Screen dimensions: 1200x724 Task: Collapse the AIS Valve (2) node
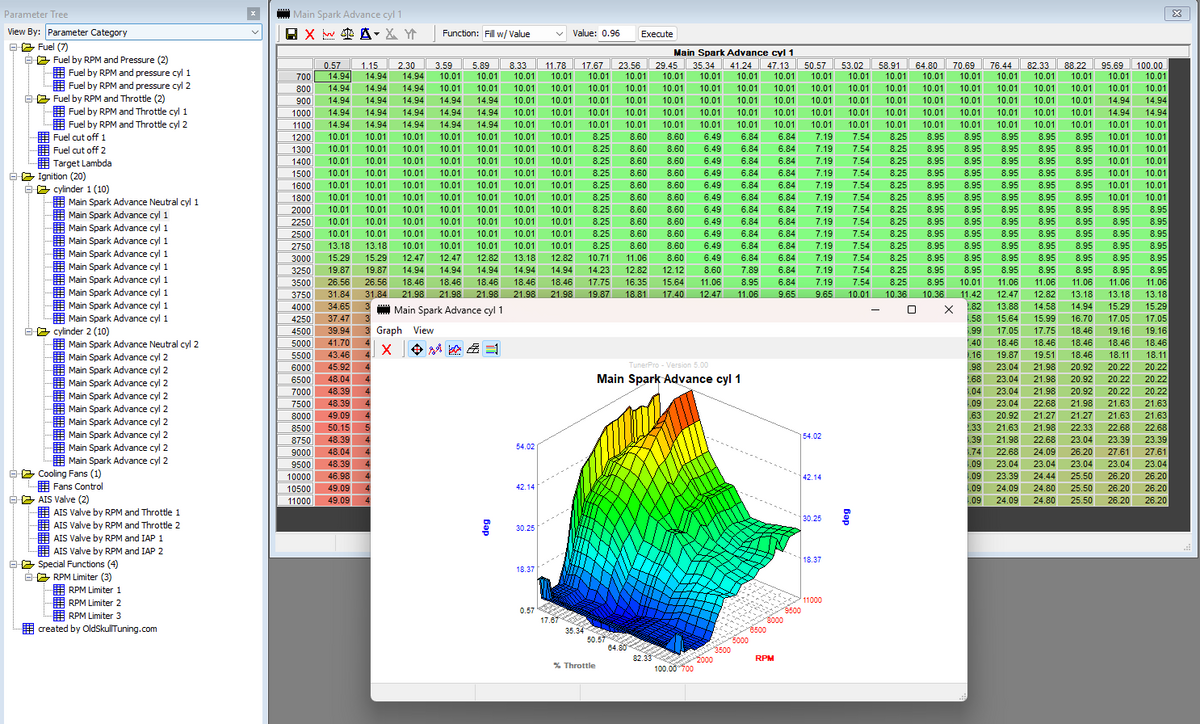pyautogui.click(x=13, y=499)
